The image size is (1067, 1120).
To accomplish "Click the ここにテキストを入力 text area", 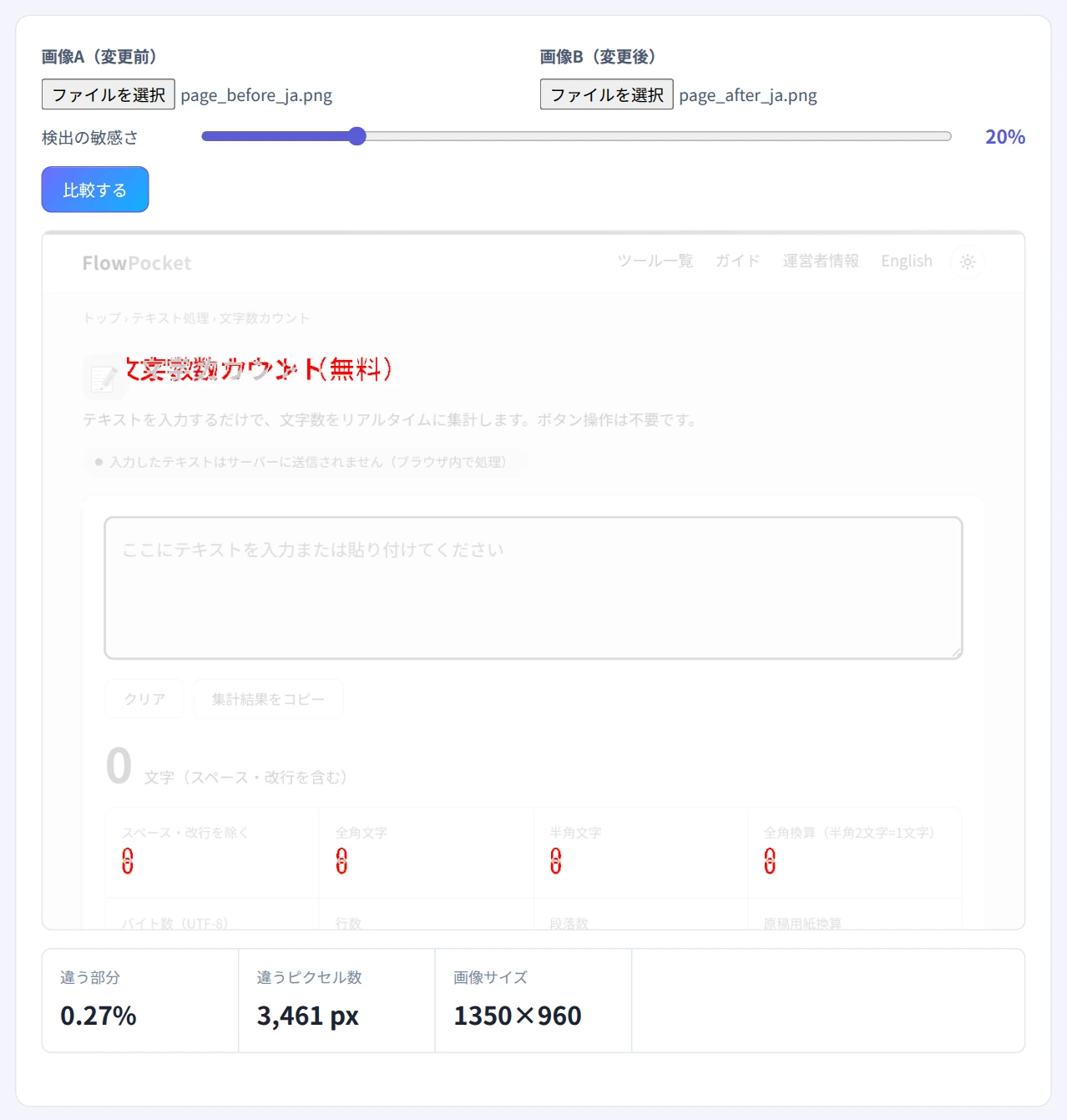I will pos(533,588).
